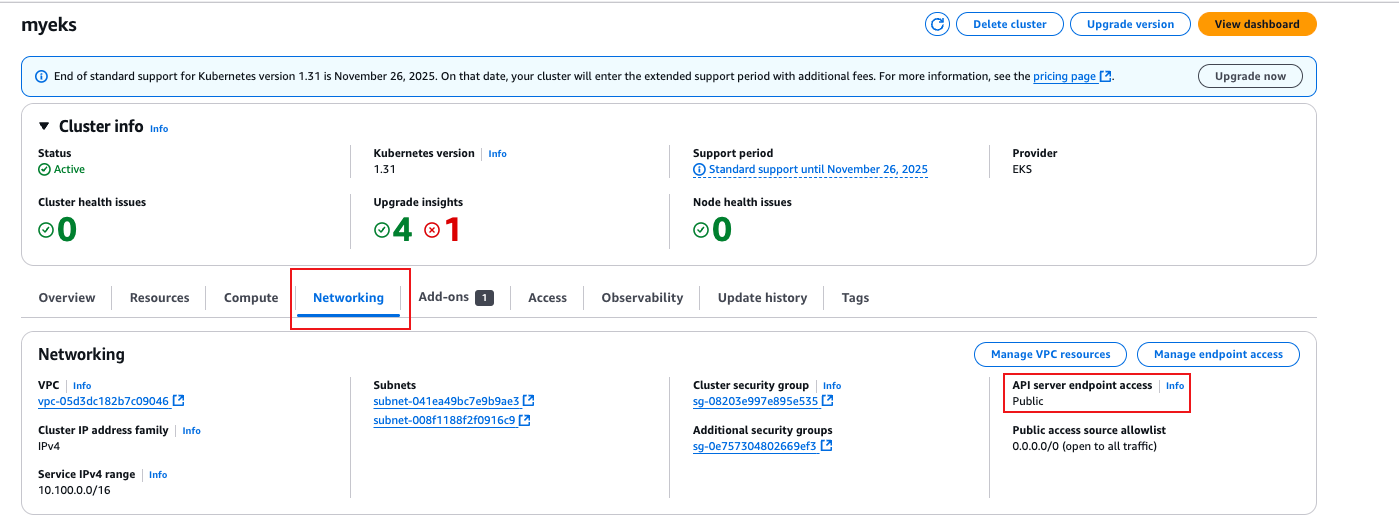This screenshot has height=521, width=1399.
Task: Click Standard support until November 26, 2025 link
Action: coord(818,170)
